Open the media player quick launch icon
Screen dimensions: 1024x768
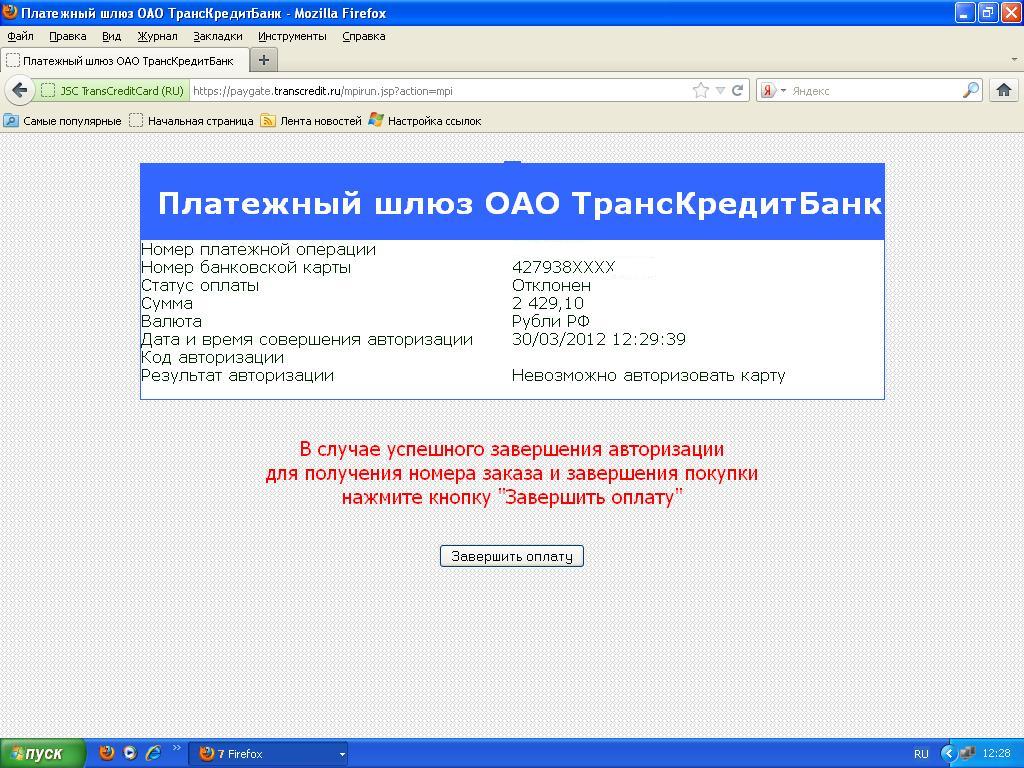tap(130, 753)
